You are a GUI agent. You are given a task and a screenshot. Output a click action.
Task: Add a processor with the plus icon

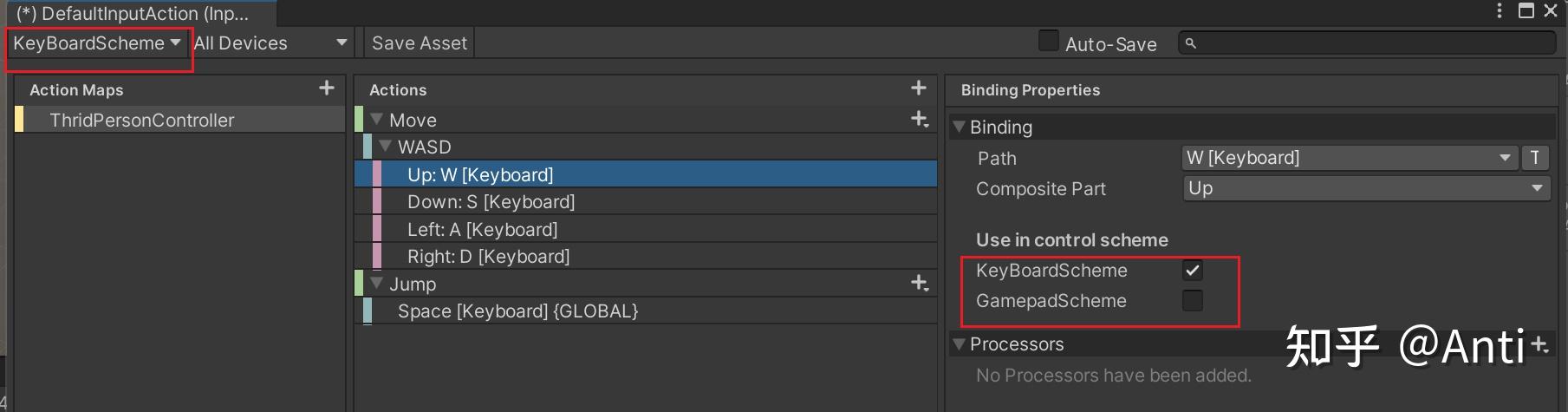pyautogui.click(x=1539, y=343)
